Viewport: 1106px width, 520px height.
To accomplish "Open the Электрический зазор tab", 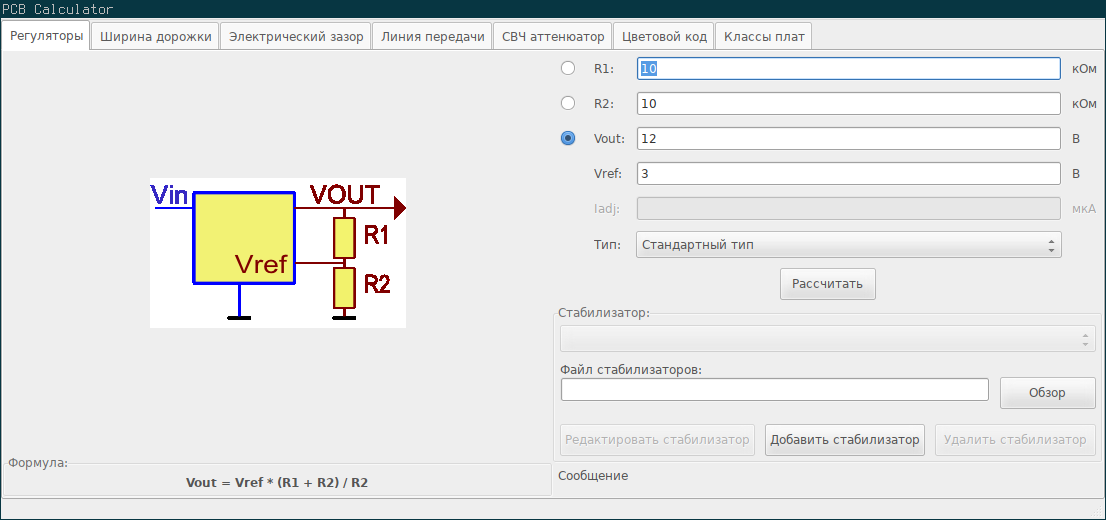I will click(x=296, y=37).
